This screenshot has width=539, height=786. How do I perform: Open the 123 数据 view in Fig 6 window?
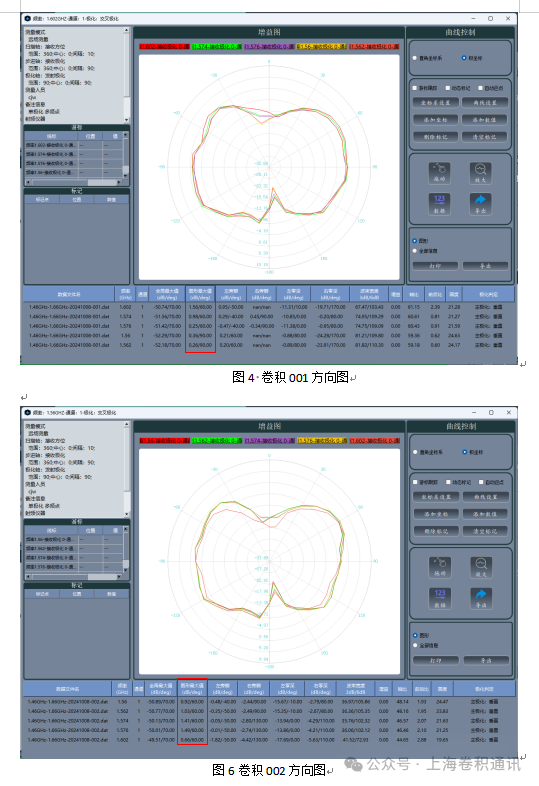click(x=440, y=598)
